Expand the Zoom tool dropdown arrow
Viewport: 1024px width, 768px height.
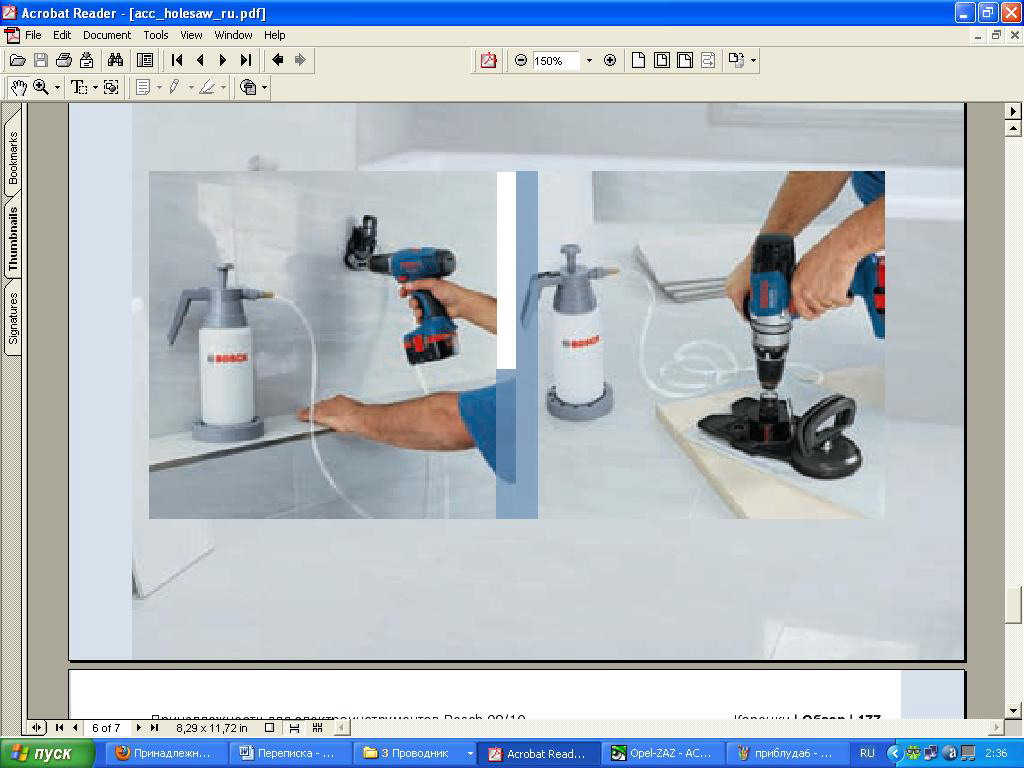pyautogui.click(x=57, y=88)
